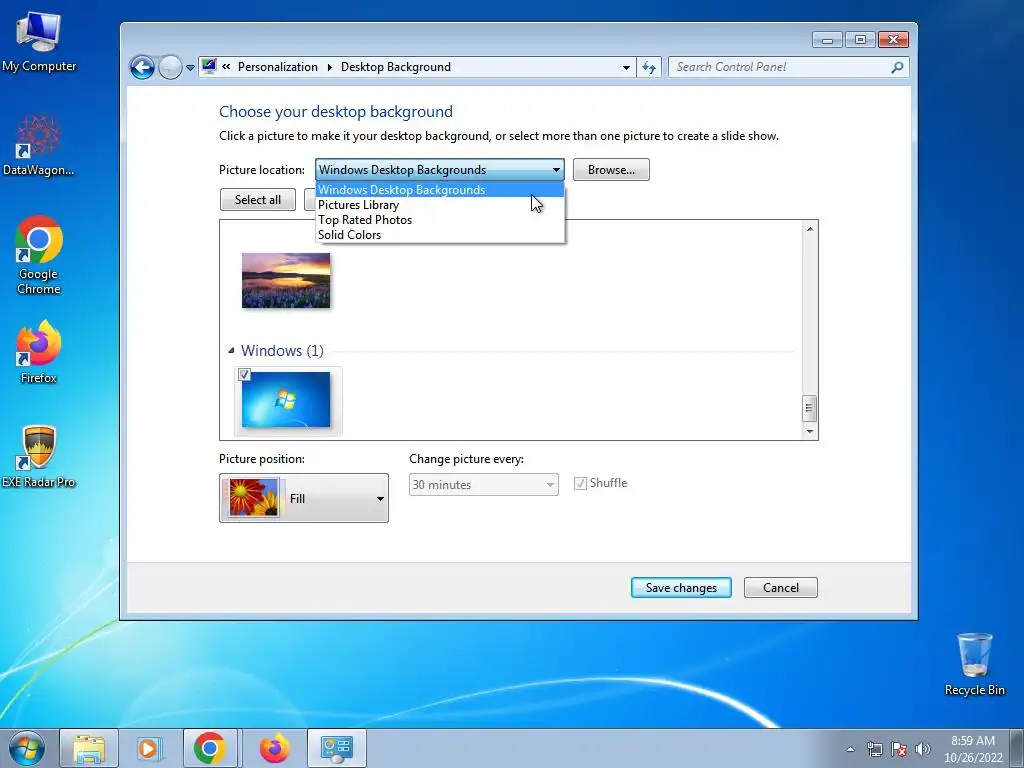Select Windows Desktop Backgrounds option
Viewport: 1024px width, 768px height.
[440, 190]
